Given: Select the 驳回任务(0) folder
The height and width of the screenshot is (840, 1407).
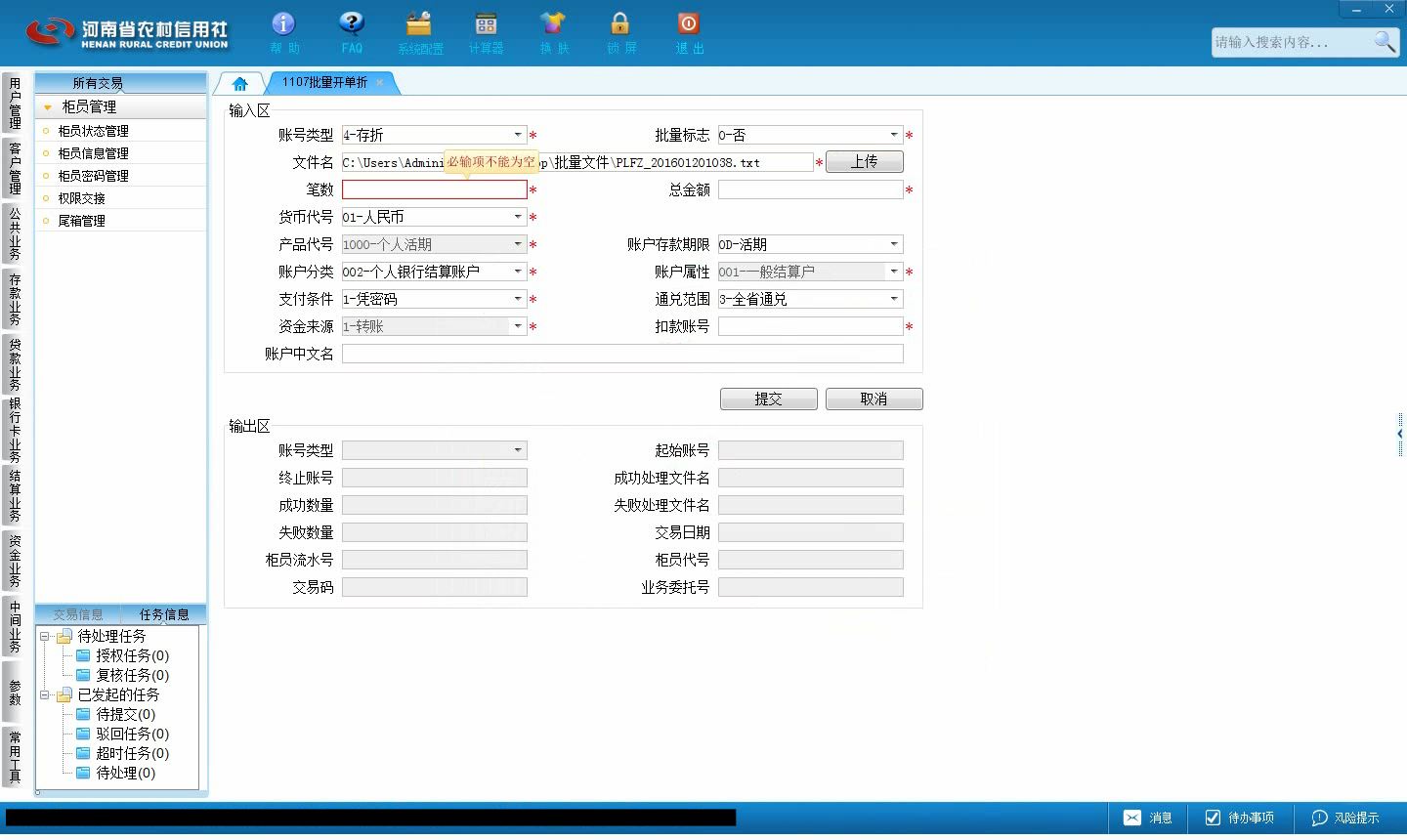Looking at the screenshot, I should point(122,734).
